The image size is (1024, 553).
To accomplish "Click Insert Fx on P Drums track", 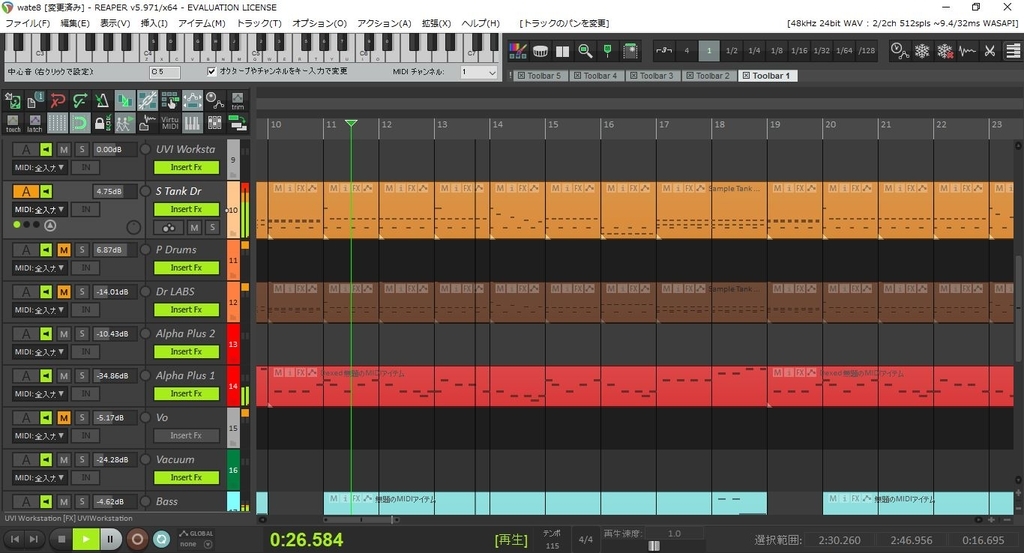I will pos(186,268).
